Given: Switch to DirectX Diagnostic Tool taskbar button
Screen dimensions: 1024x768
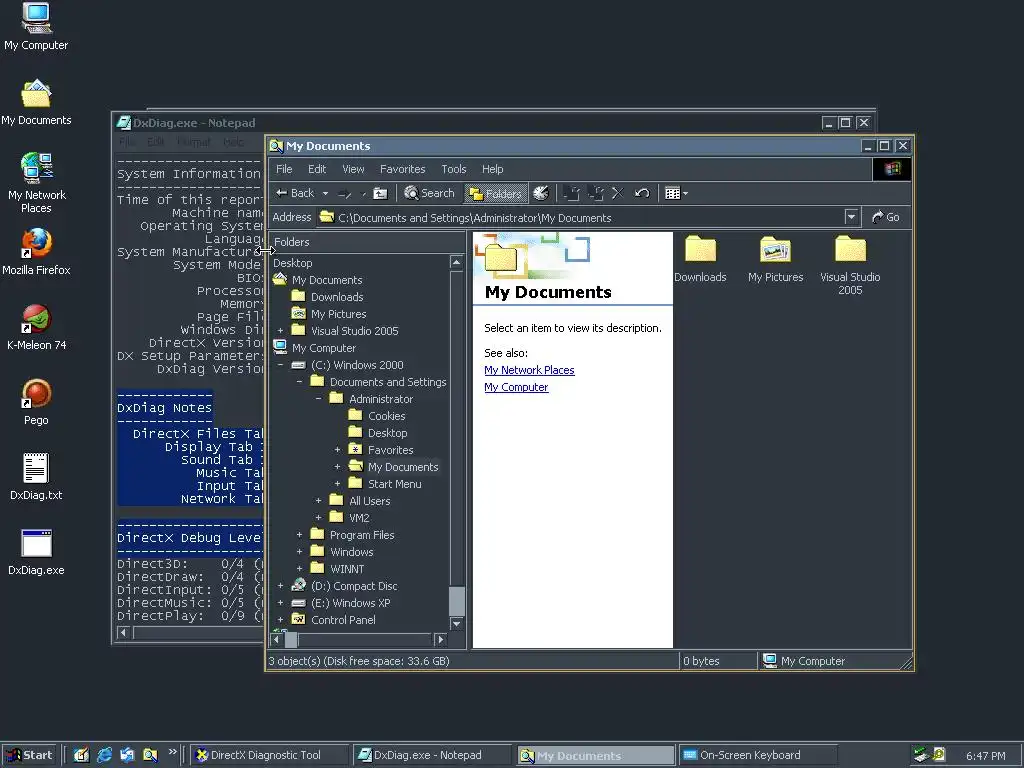Looking at the screenshot, I should point(270,755).
